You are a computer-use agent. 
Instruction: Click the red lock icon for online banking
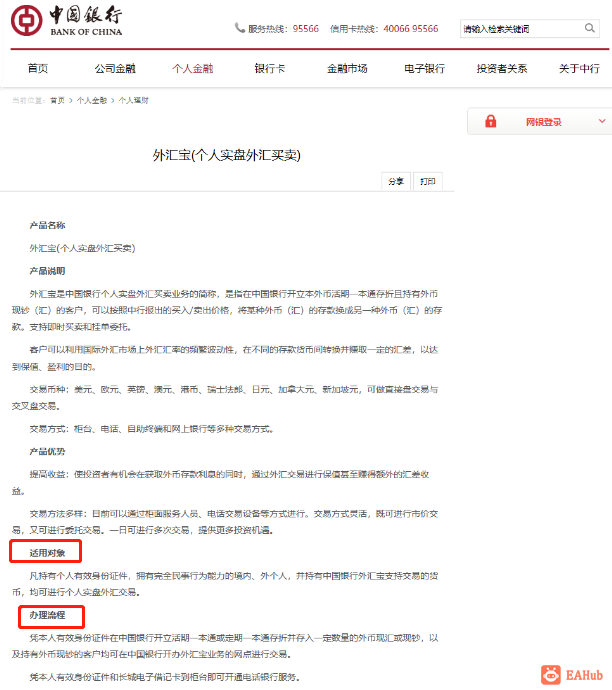pyautogui.click(x=491, y=121)
